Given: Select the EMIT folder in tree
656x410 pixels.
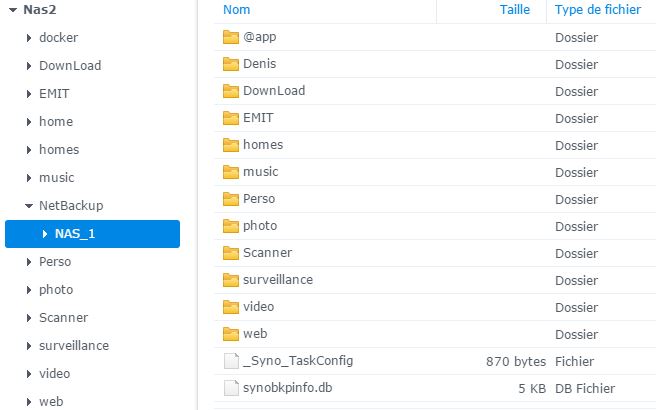Looking at the screenshot, I should (54, 94).
